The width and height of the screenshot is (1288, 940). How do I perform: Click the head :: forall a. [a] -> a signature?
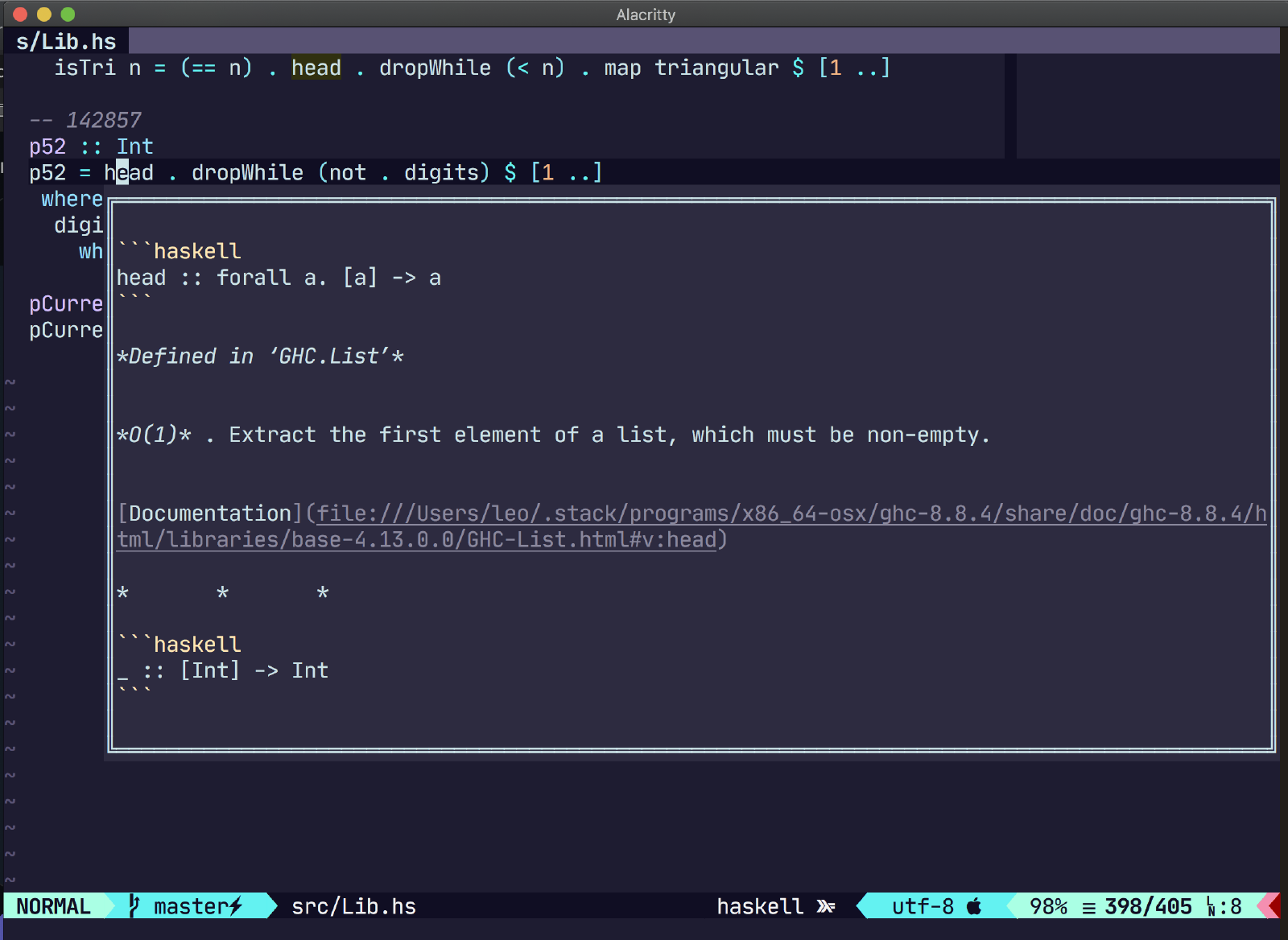tap(279, 278)
